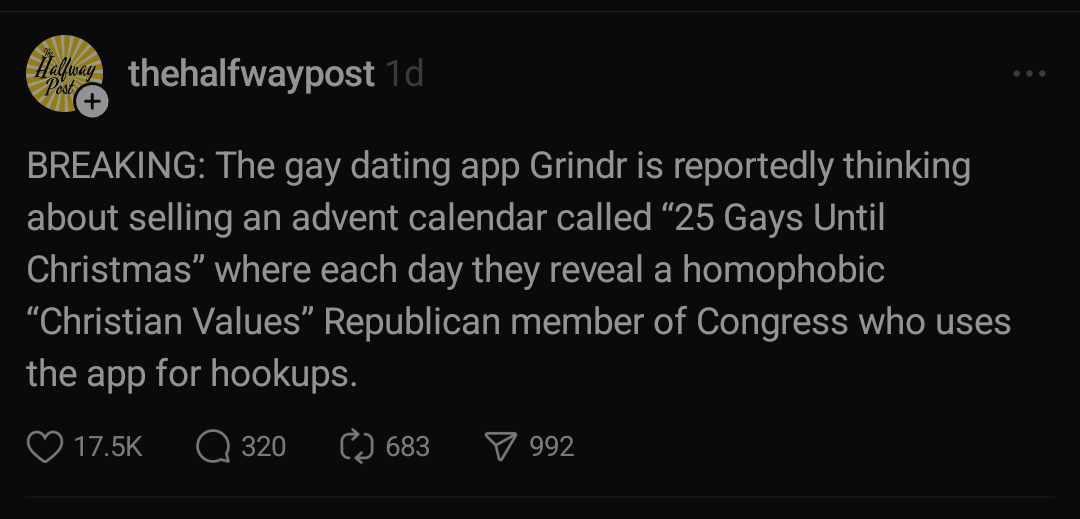The width and height of the screenshot is (1080, 519).
Task: View the 683 reposts count
Action: pyautogui.click(x=408, y=447)
